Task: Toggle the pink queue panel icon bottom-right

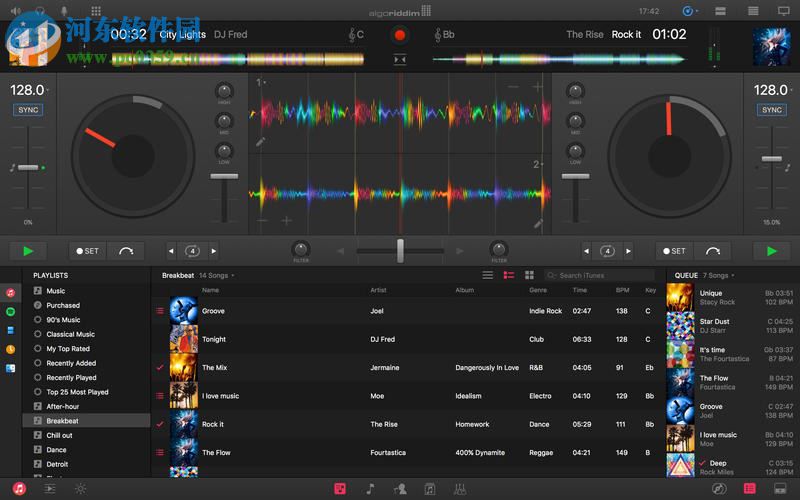Action: (x=749, y=489)
